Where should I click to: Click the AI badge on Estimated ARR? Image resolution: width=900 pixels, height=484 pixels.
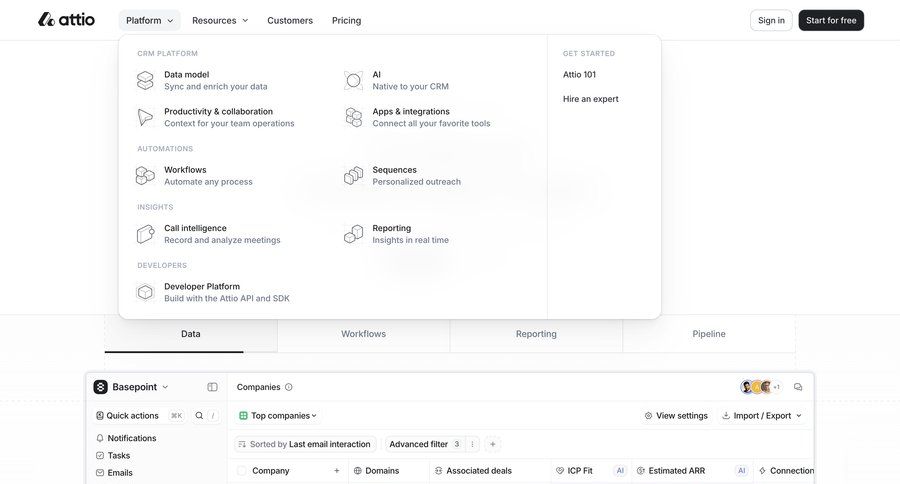pyautogui.click(x=742, y=471)
